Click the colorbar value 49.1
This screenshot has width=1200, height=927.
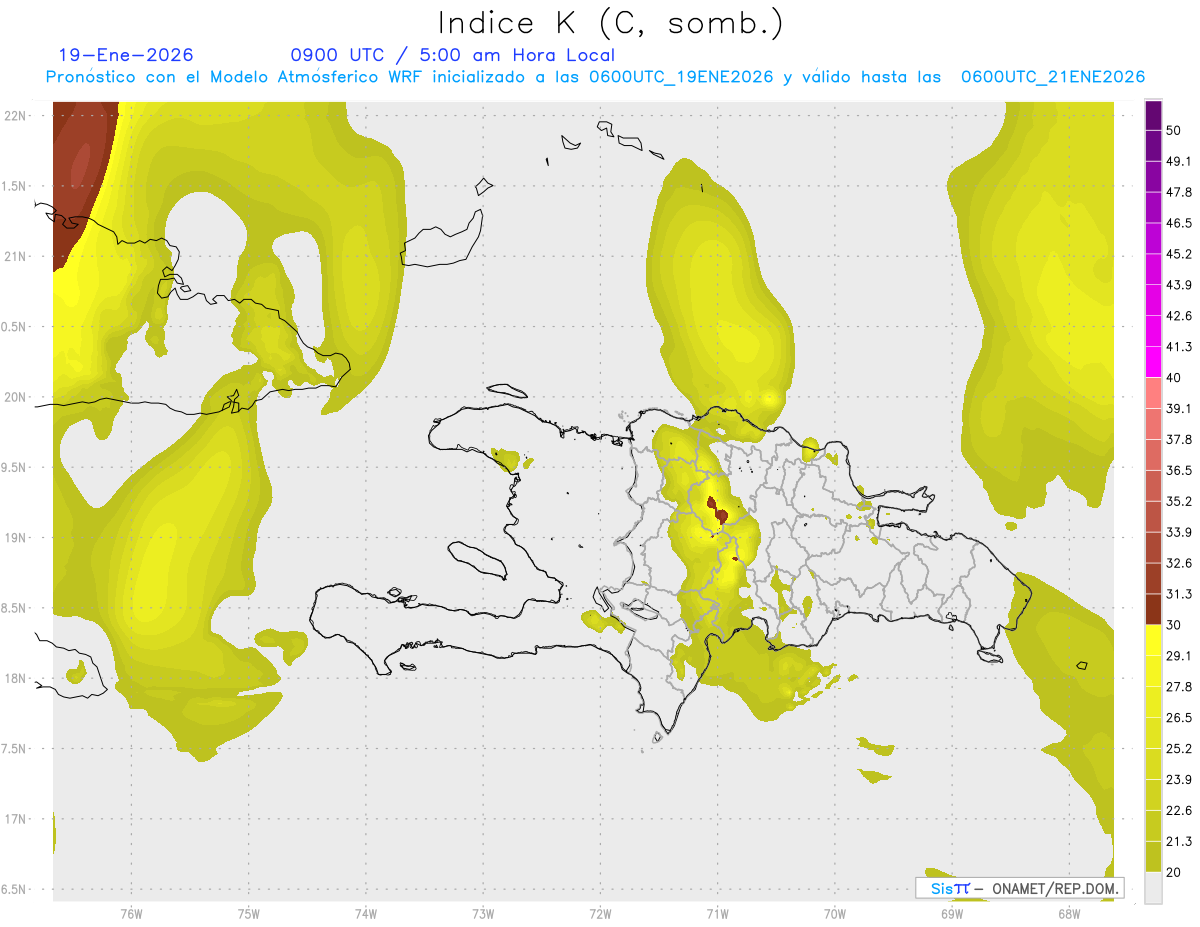pos(1179,161)
